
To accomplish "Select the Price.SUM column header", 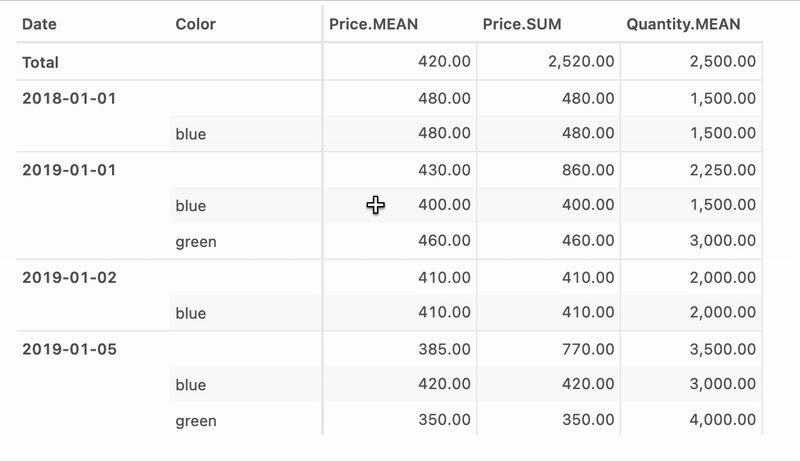I will [520, 24].
